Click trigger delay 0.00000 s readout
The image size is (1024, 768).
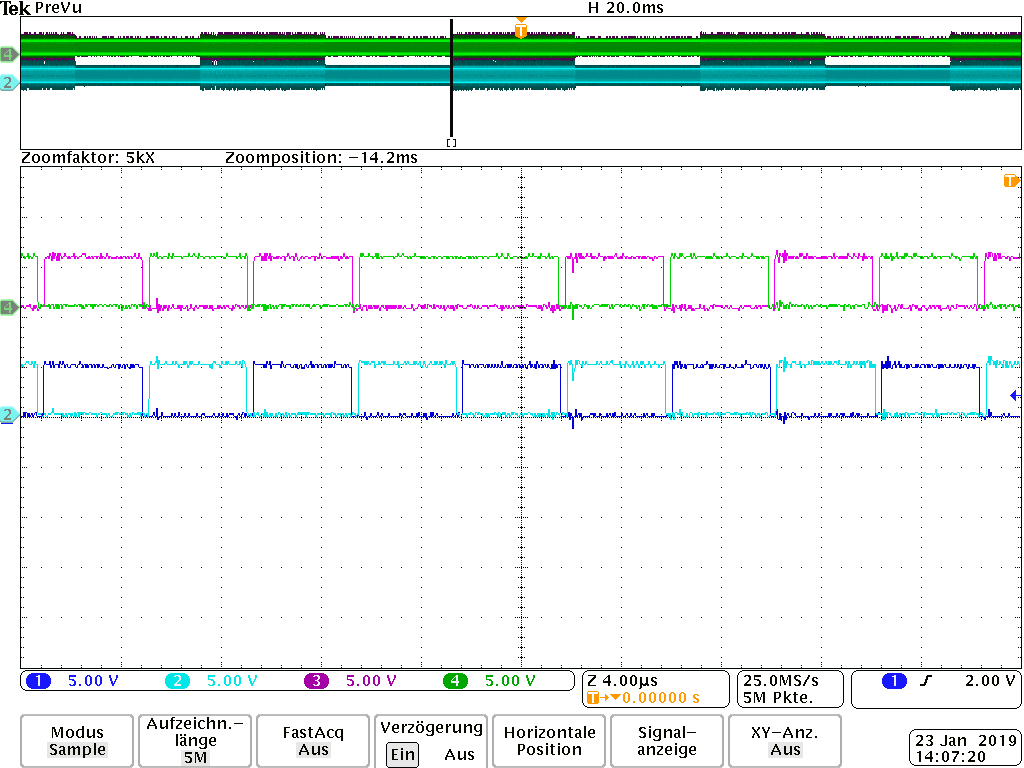(x=660, y=698)
